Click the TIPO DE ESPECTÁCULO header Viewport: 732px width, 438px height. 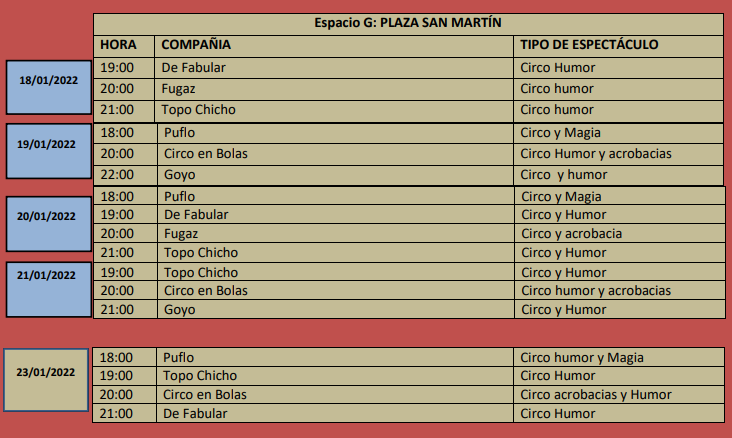pos(589,45)
